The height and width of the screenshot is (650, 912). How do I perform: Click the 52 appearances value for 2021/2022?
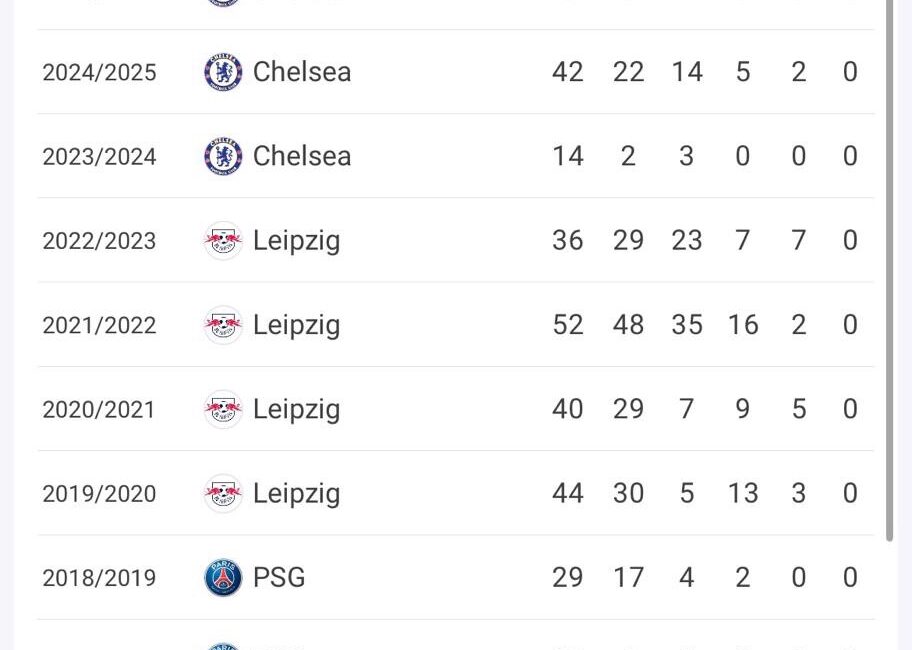point(568,325)
